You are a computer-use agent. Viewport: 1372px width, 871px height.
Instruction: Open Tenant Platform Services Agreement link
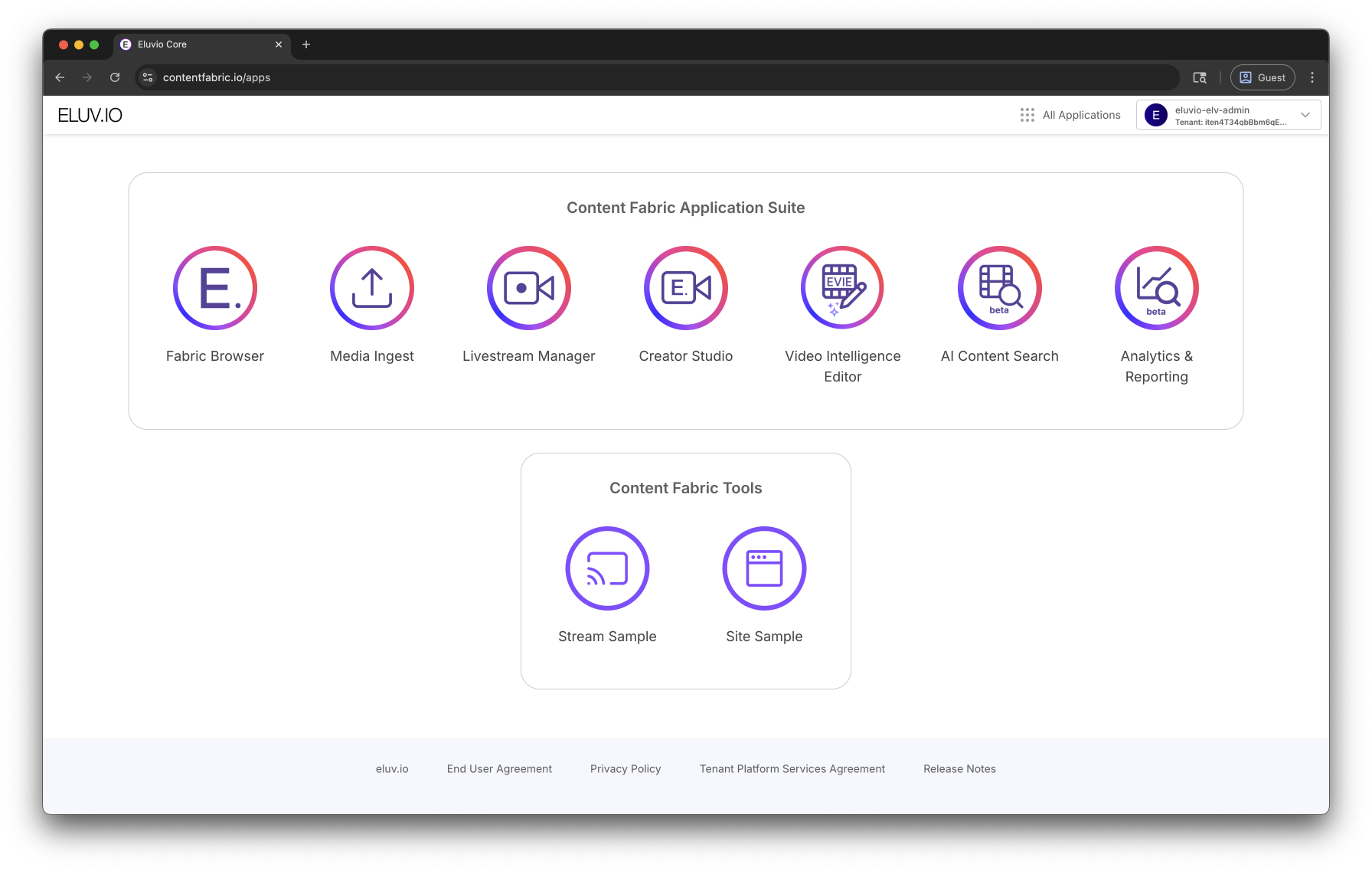tap(792, 769)
